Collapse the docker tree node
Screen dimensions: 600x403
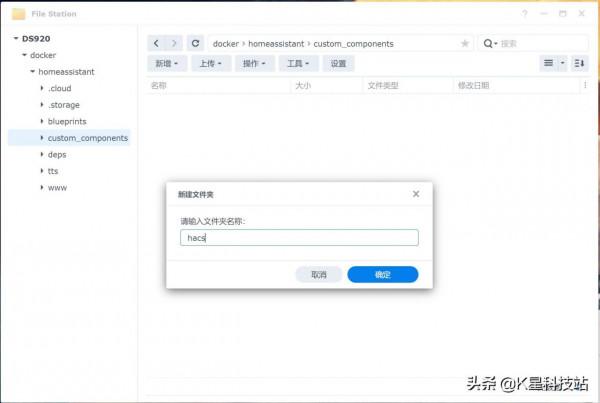pyautogui.click(x=24, y=55)
